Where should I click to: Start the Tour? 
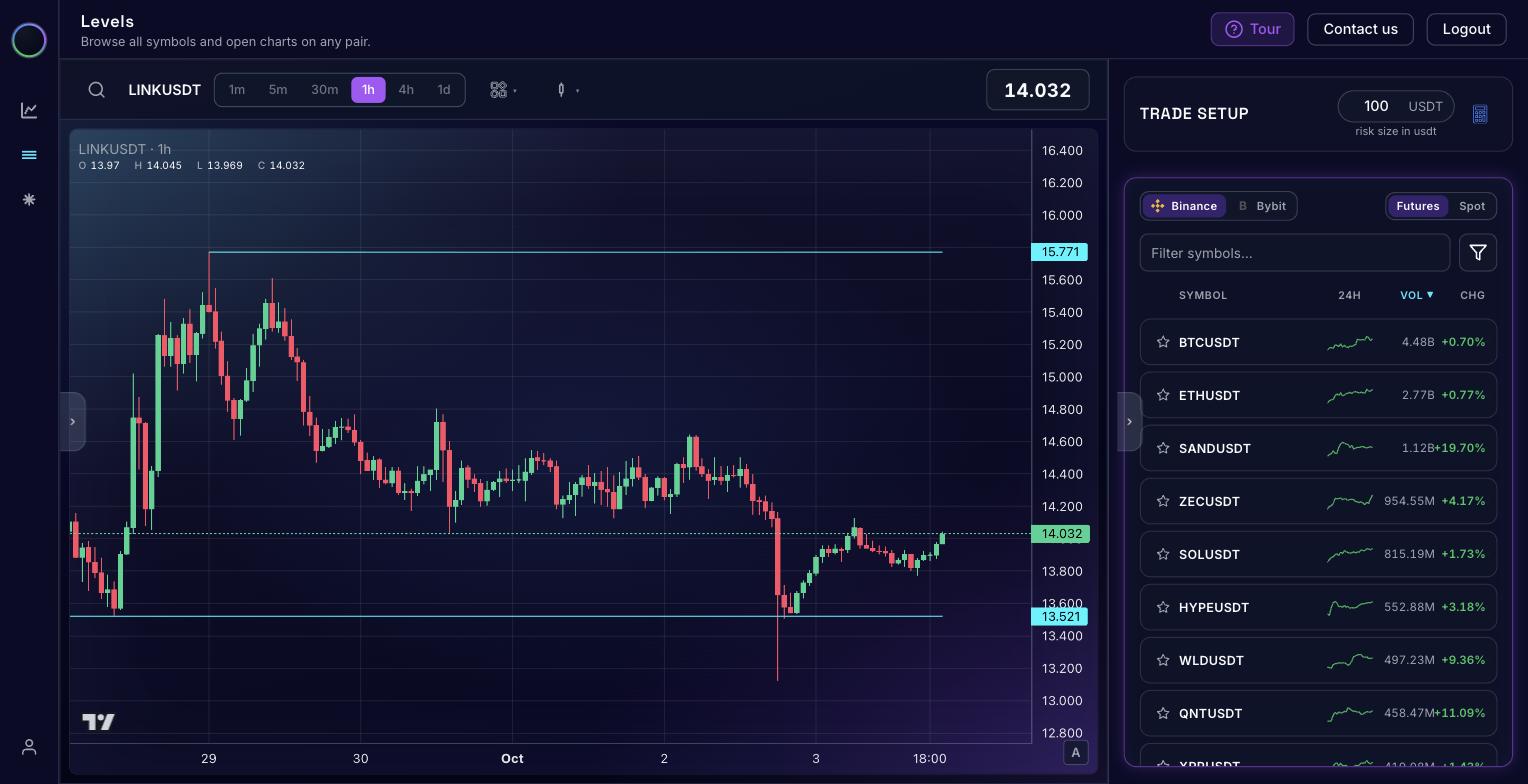(x=1252, y=29)
